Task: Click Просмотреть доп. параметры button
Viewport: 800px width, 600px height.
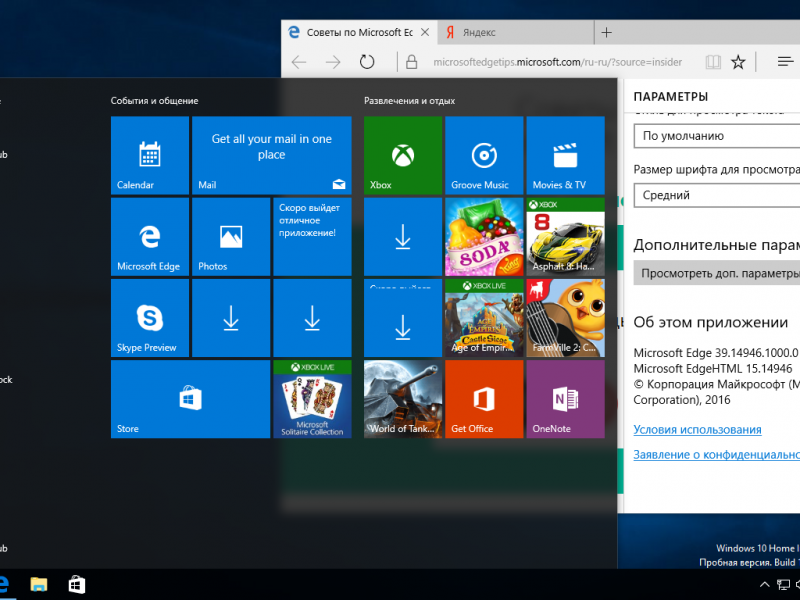Action: [716, 273]
